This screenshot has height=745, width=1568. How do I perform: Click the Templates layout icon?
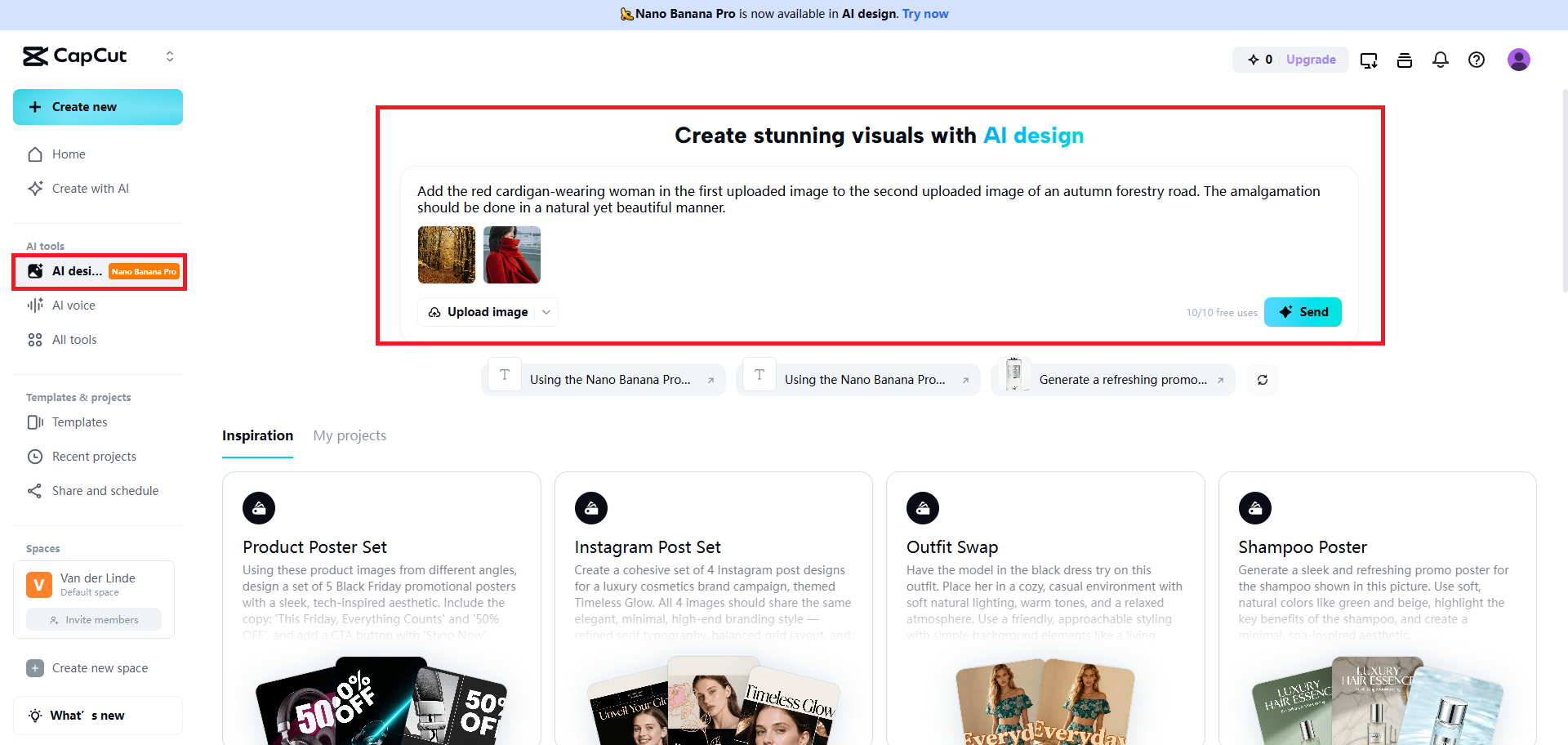(x=35, y=422)
